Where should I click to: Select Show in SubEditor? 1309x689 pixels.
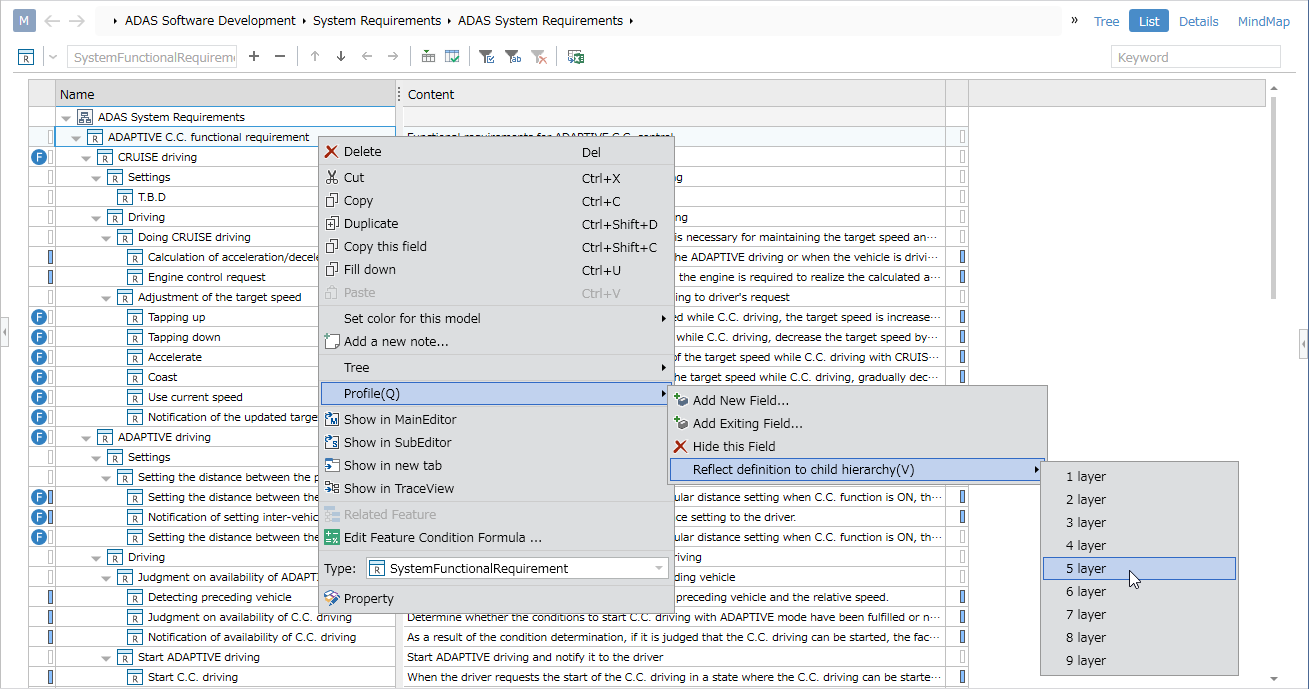pyautogui.click(x=497, y=442)
